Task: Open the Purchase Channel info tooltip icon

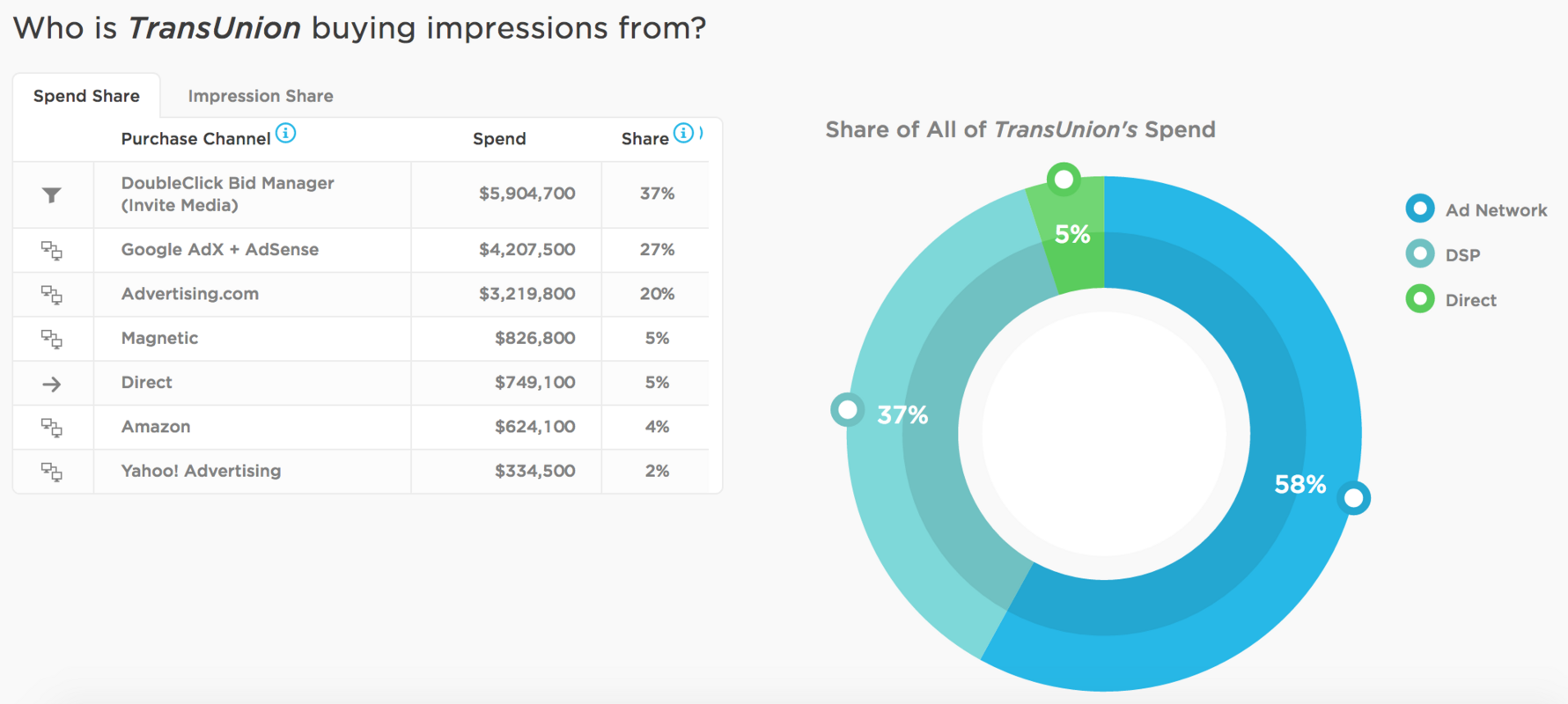Action: click(x=285, y=133)
